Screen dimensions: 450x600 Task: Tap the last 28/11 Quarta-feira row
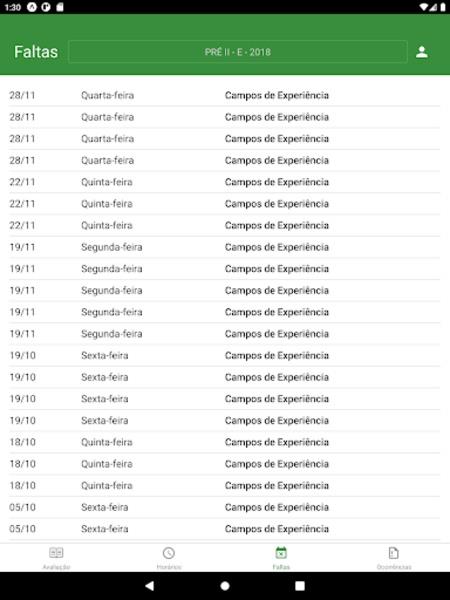pyautogui.click(x=225, y=160)
